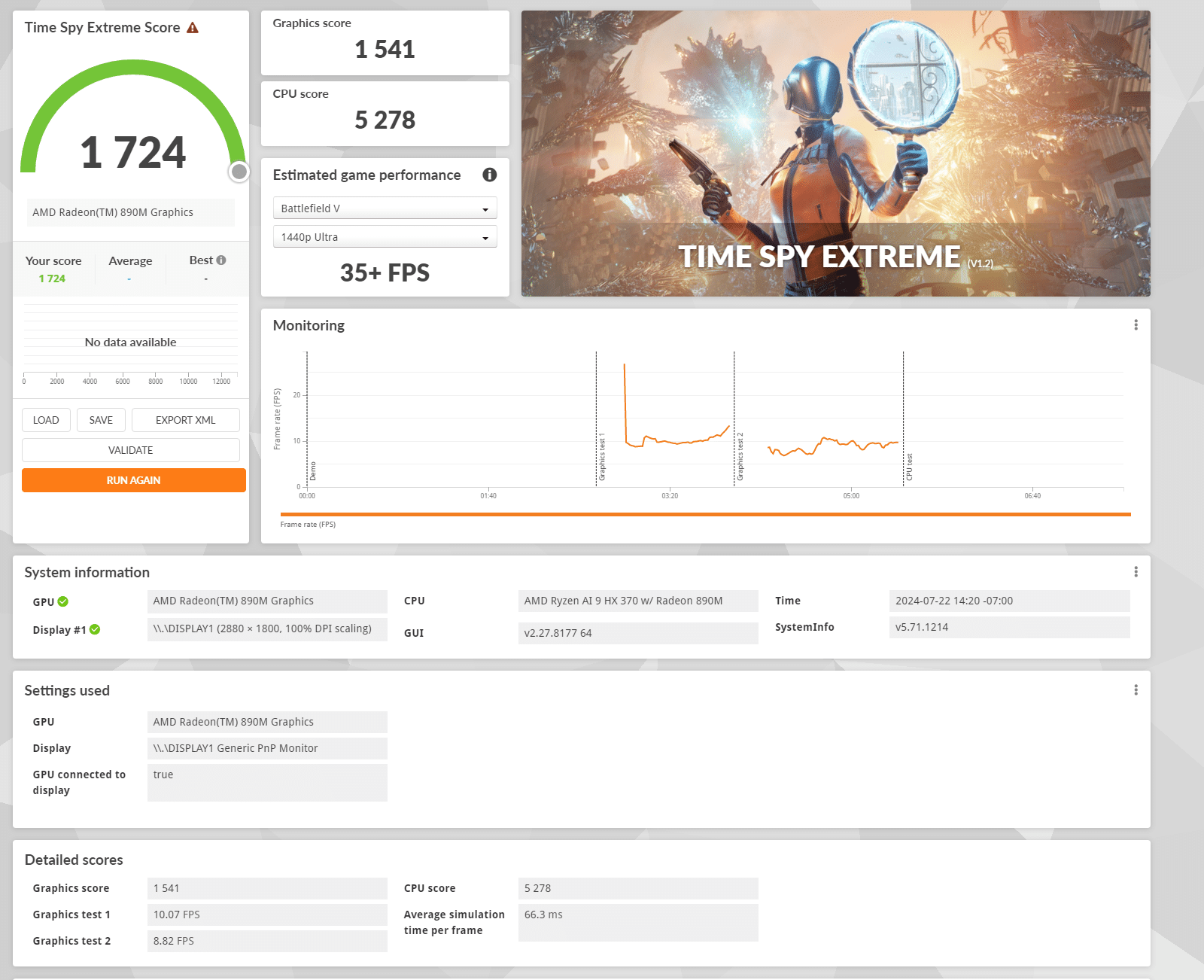Click the Average column header

point(130,261)
